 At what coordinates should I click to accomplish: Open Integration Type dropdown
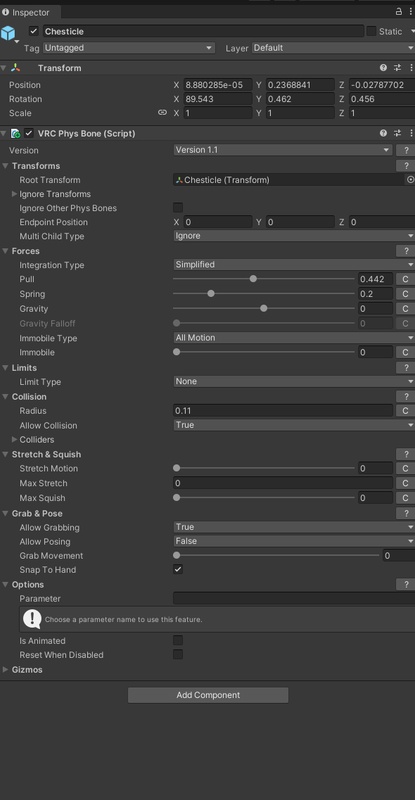[294, 265]
